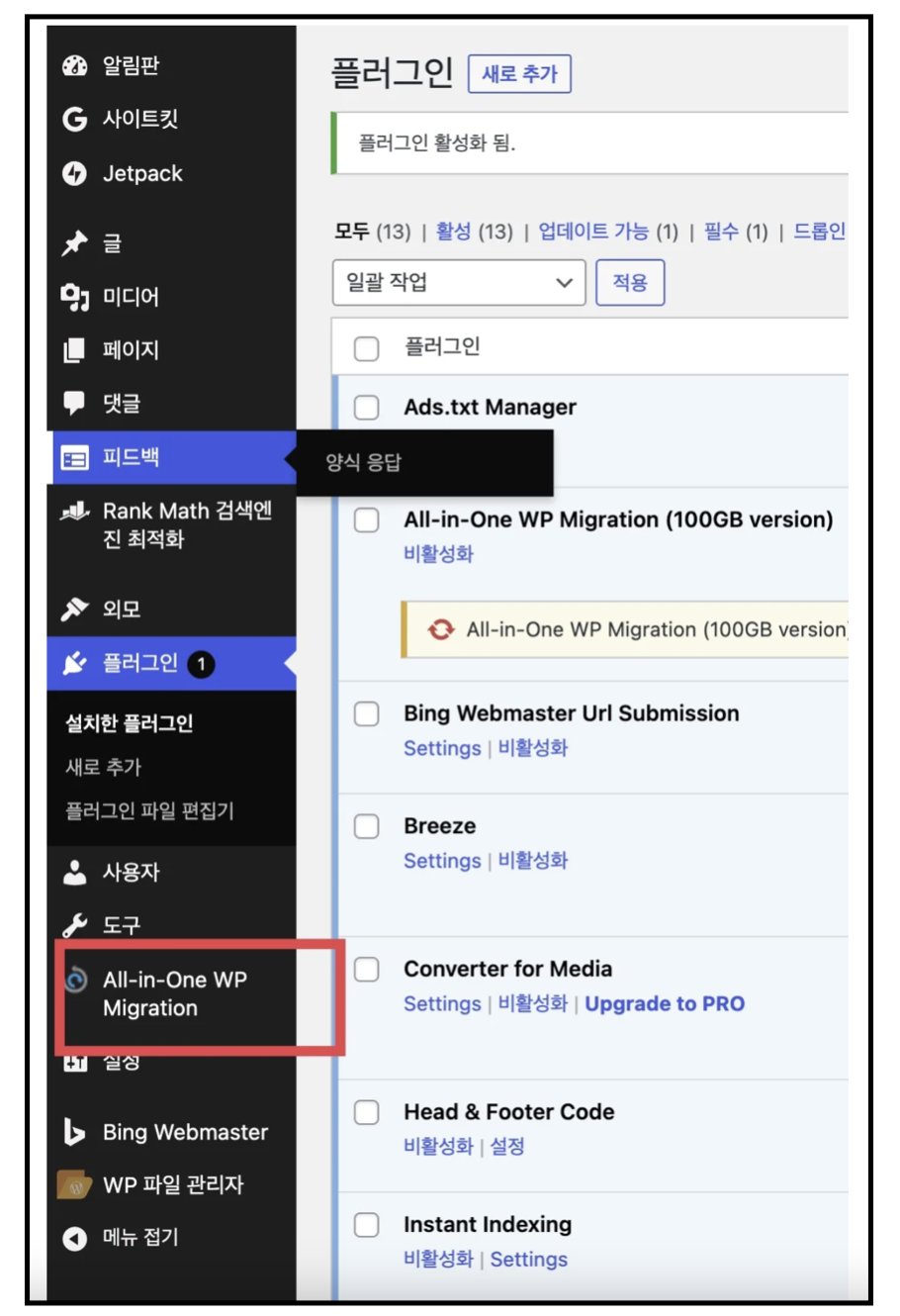Open the 일괄 작업 bulk actions dropdown

point(458,283)
